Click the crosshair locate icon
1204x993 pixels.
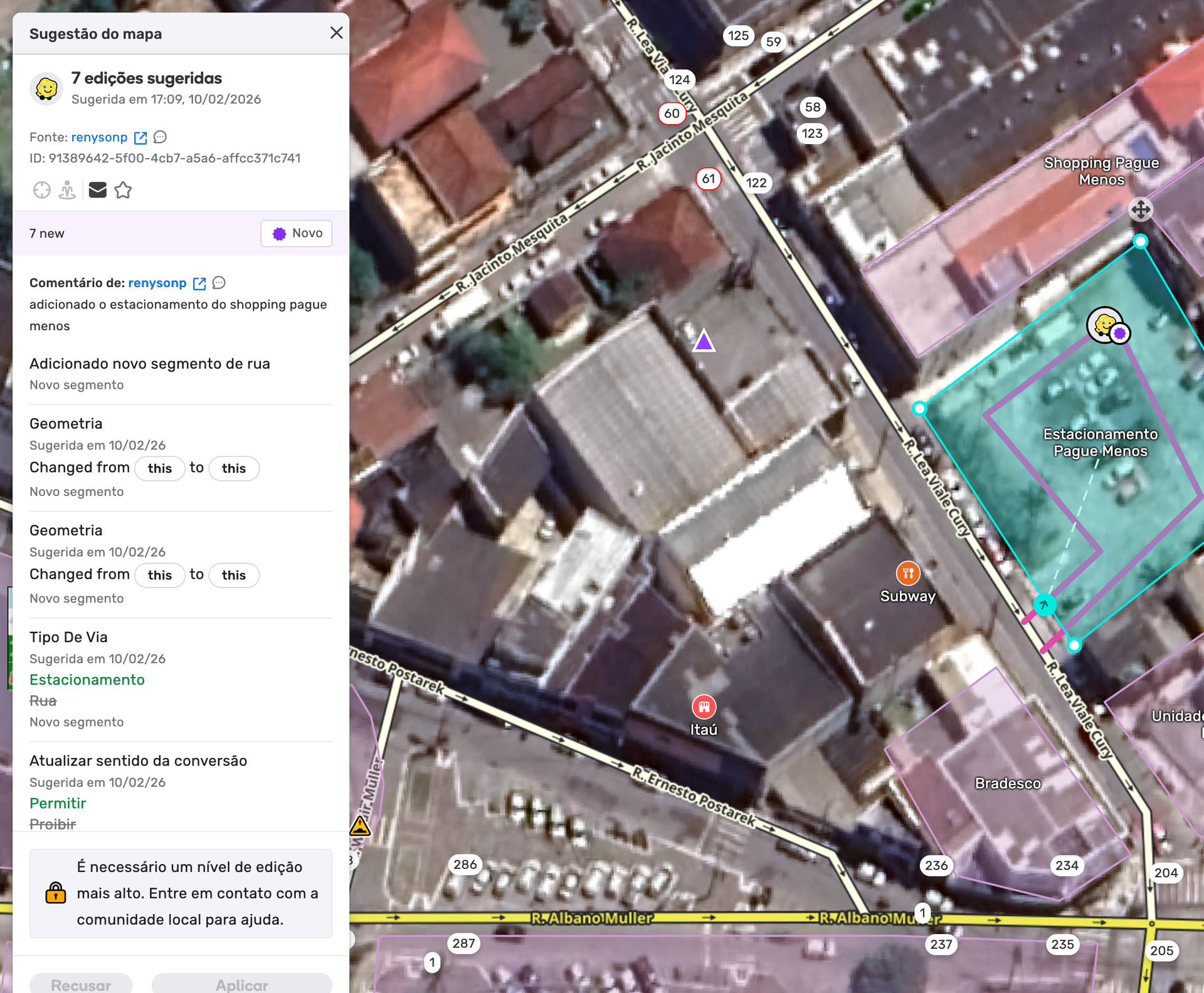[x=42, y=190]
